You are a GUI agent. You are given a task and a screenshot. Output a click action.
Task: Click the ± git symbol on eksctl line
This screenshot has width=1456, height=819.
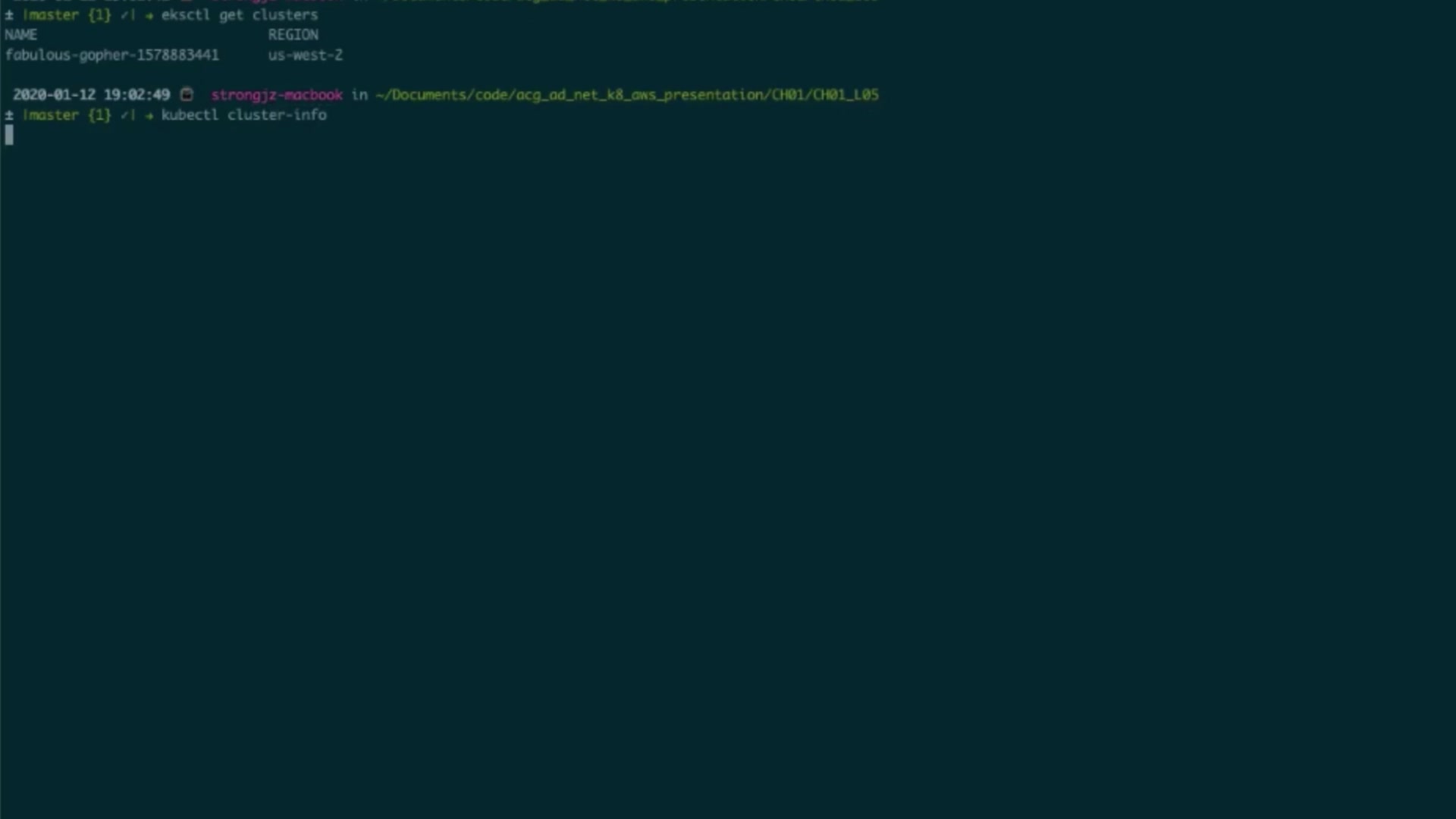pos(9,15)
